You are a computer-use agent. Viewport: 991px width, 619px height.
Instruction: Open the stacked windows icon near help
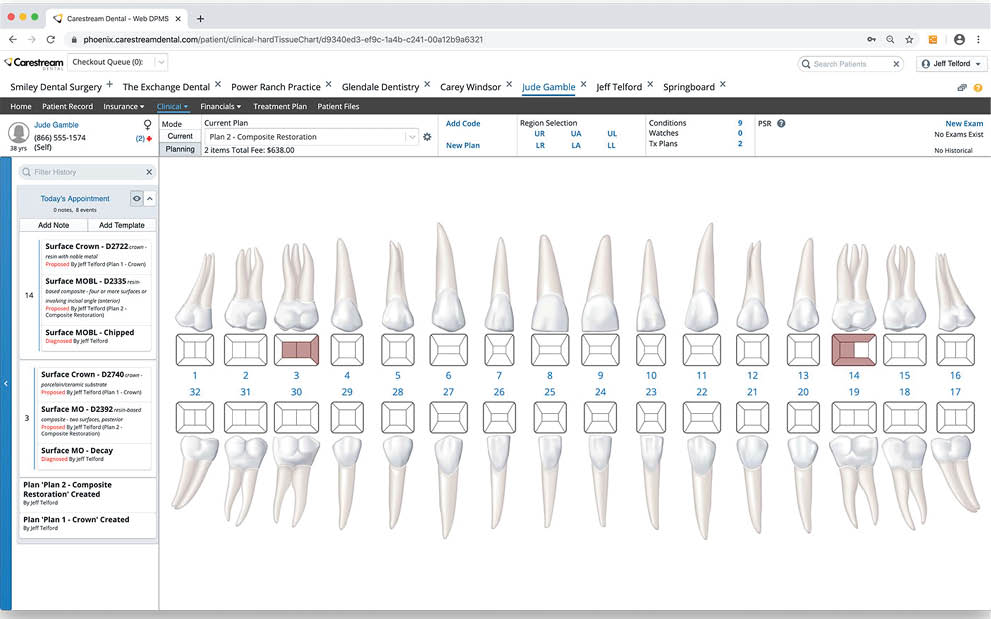[x=962, y=88]
